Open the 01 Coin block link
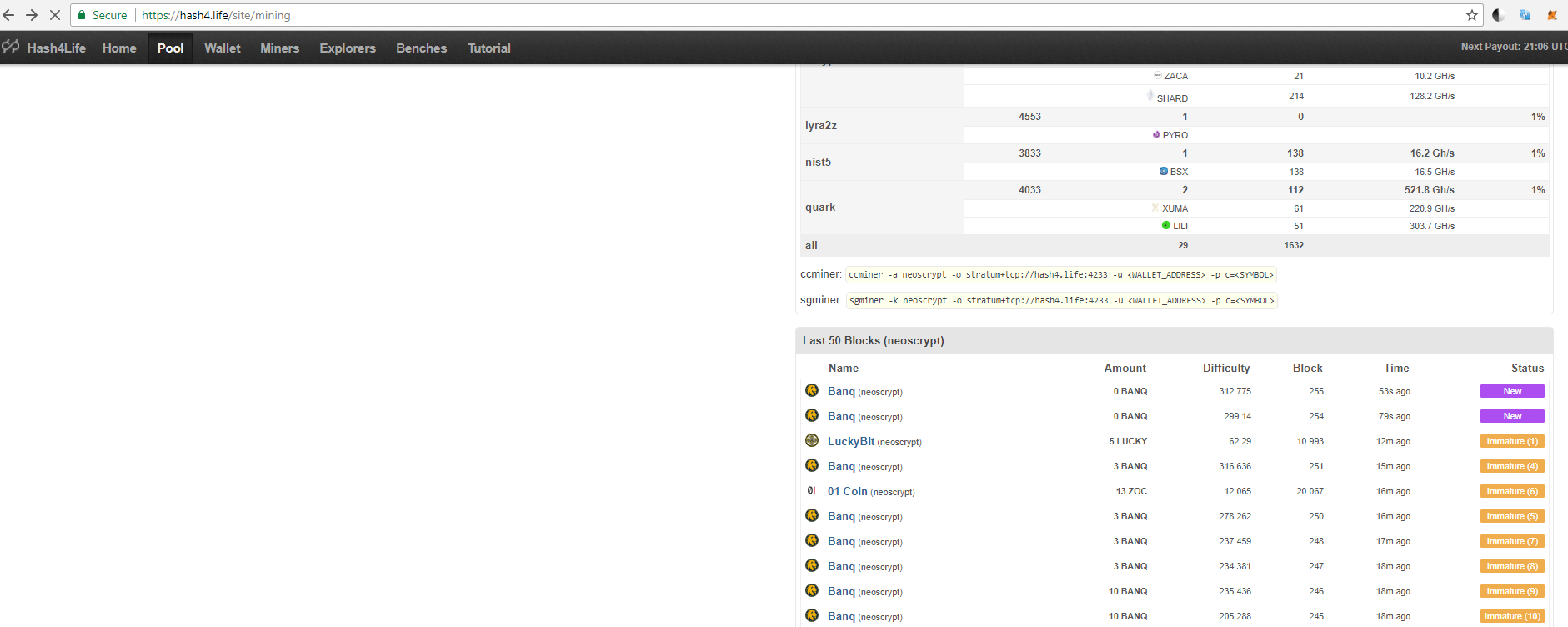This screenshot has width=1568, height=627. 848,491
